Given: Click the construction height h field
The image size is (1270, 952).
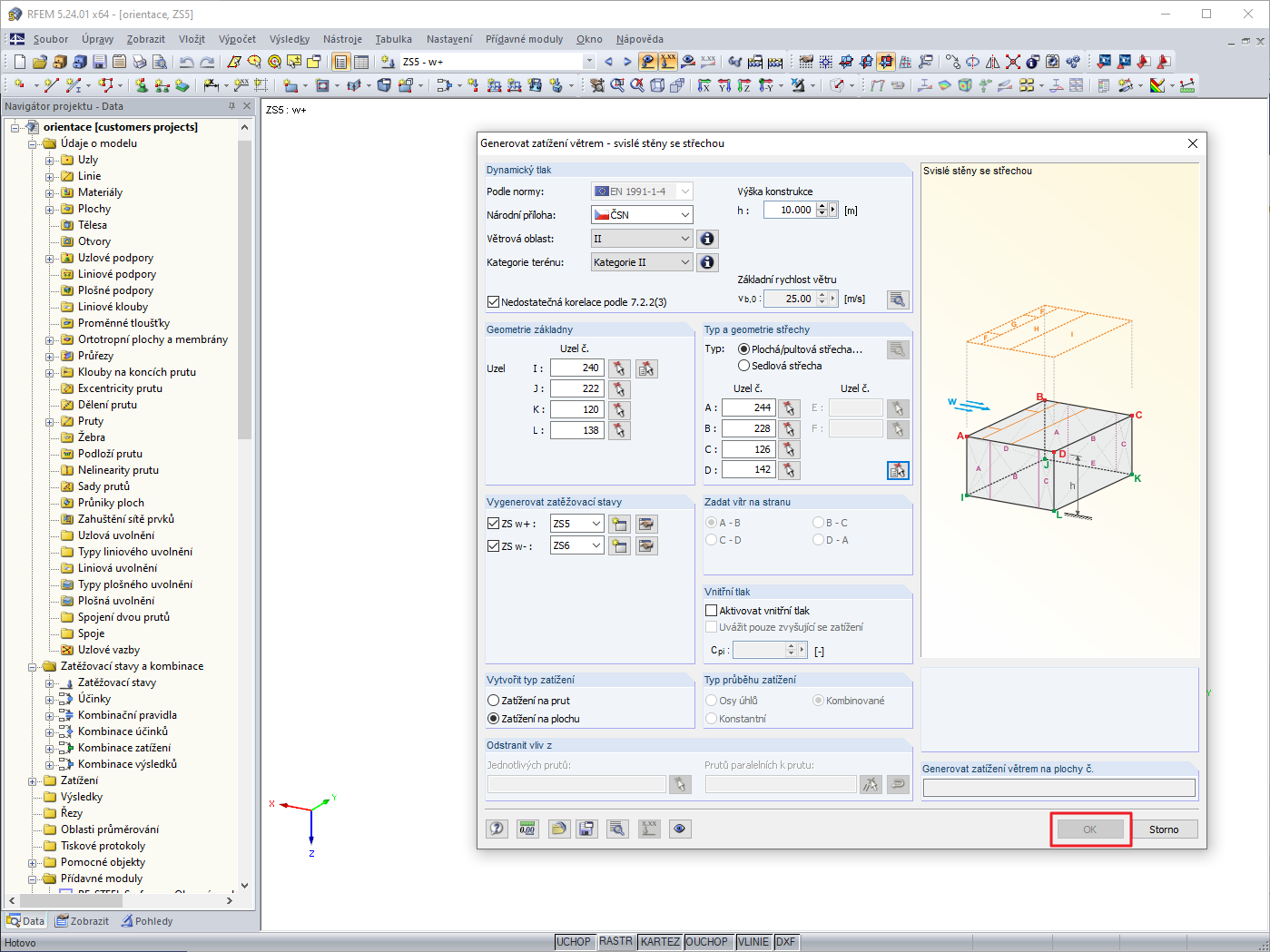Looking at the screenshot, I should (789, 210).
